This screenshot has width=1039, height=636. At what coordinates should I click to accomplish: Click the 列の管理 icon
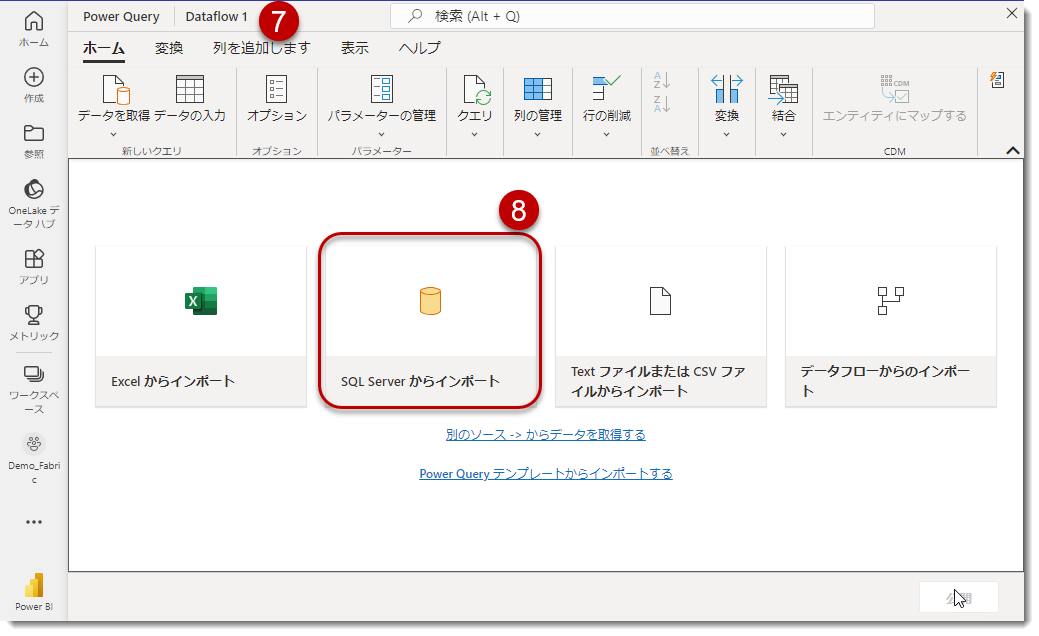(x=537, y=89)
